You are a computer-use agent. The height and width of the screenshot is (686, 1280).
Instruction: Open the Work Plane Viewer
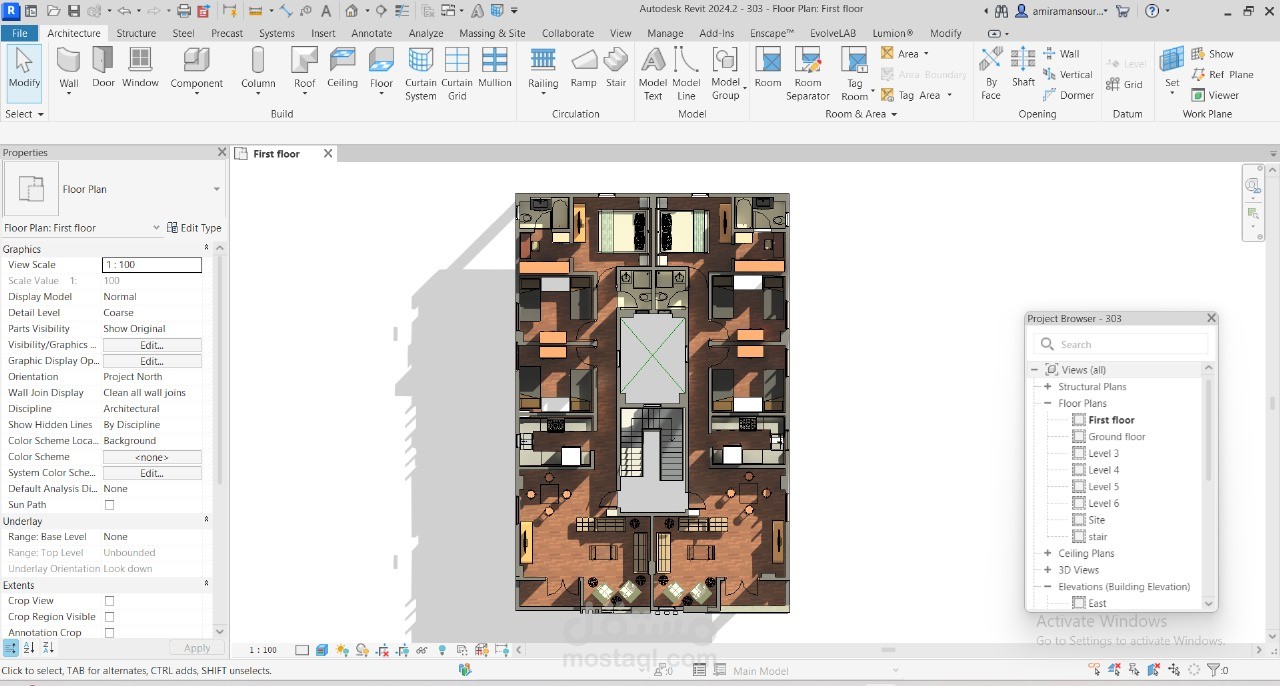point(1215,95)
